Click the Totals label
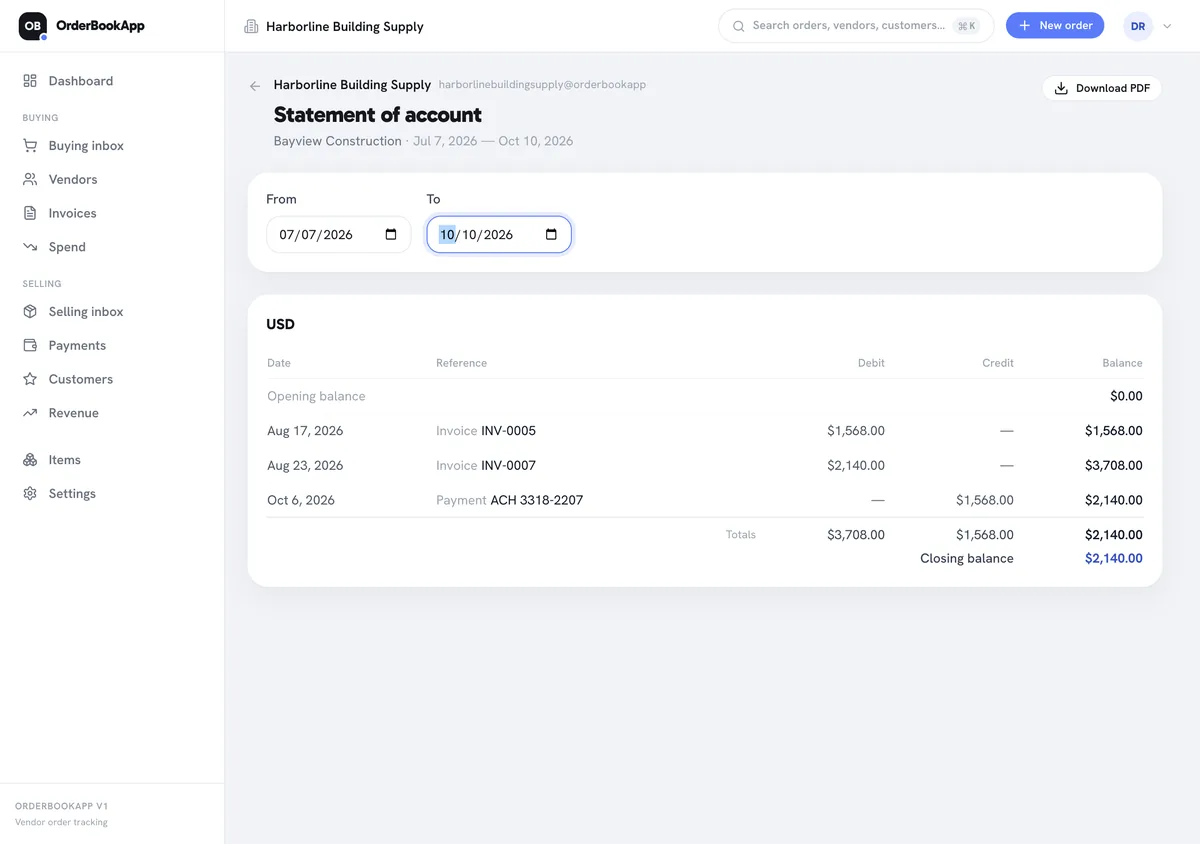 (741, 535)
